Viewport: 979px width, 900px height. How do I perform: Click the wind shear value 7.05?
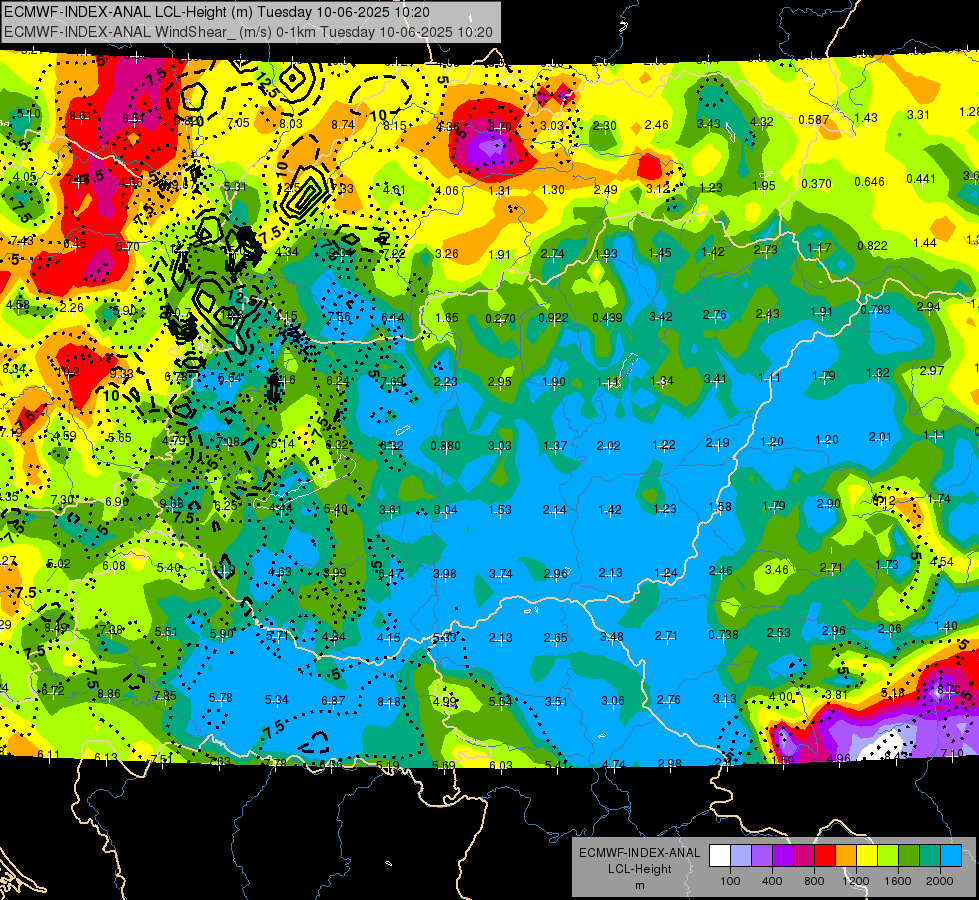coord(238,123)
